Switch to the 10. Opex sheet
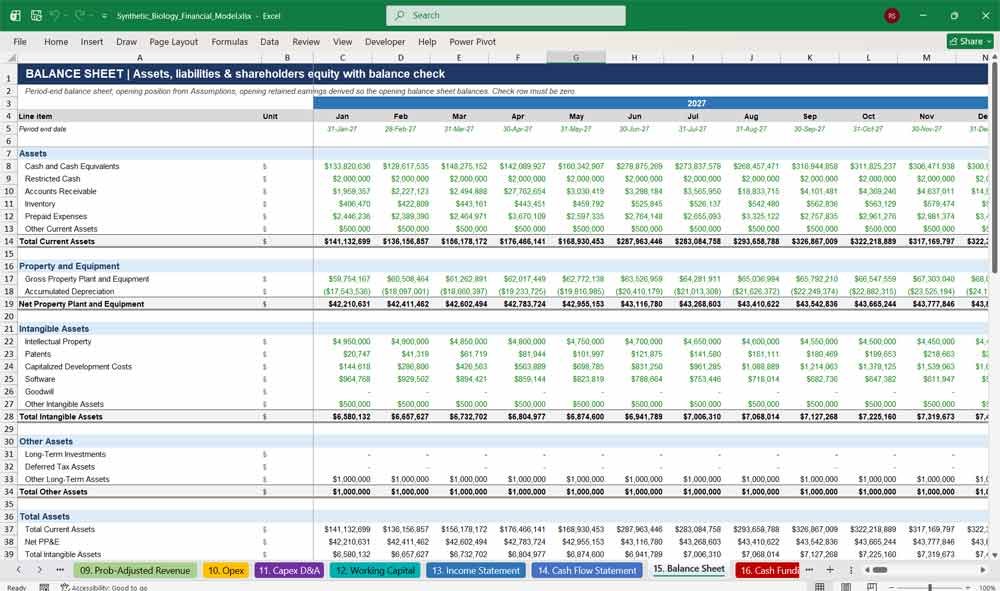The height and width of the screenshot is (591, 1000). coord(226,570)
